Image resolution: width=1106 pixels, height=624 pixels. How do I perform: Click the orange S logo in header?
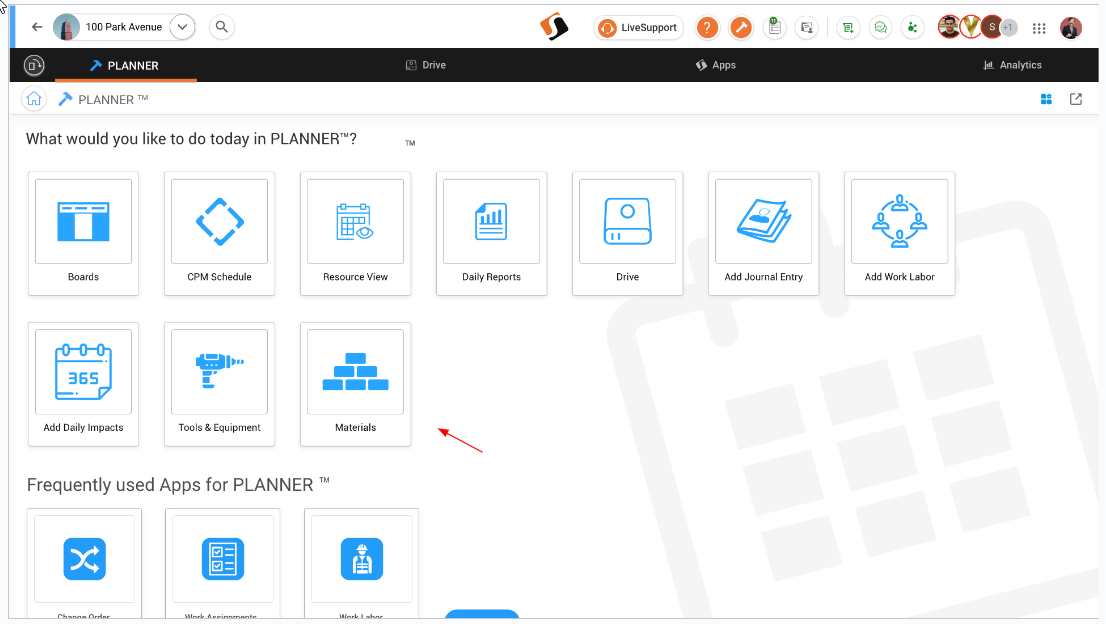pyautogui.click(x=554, y=27)
